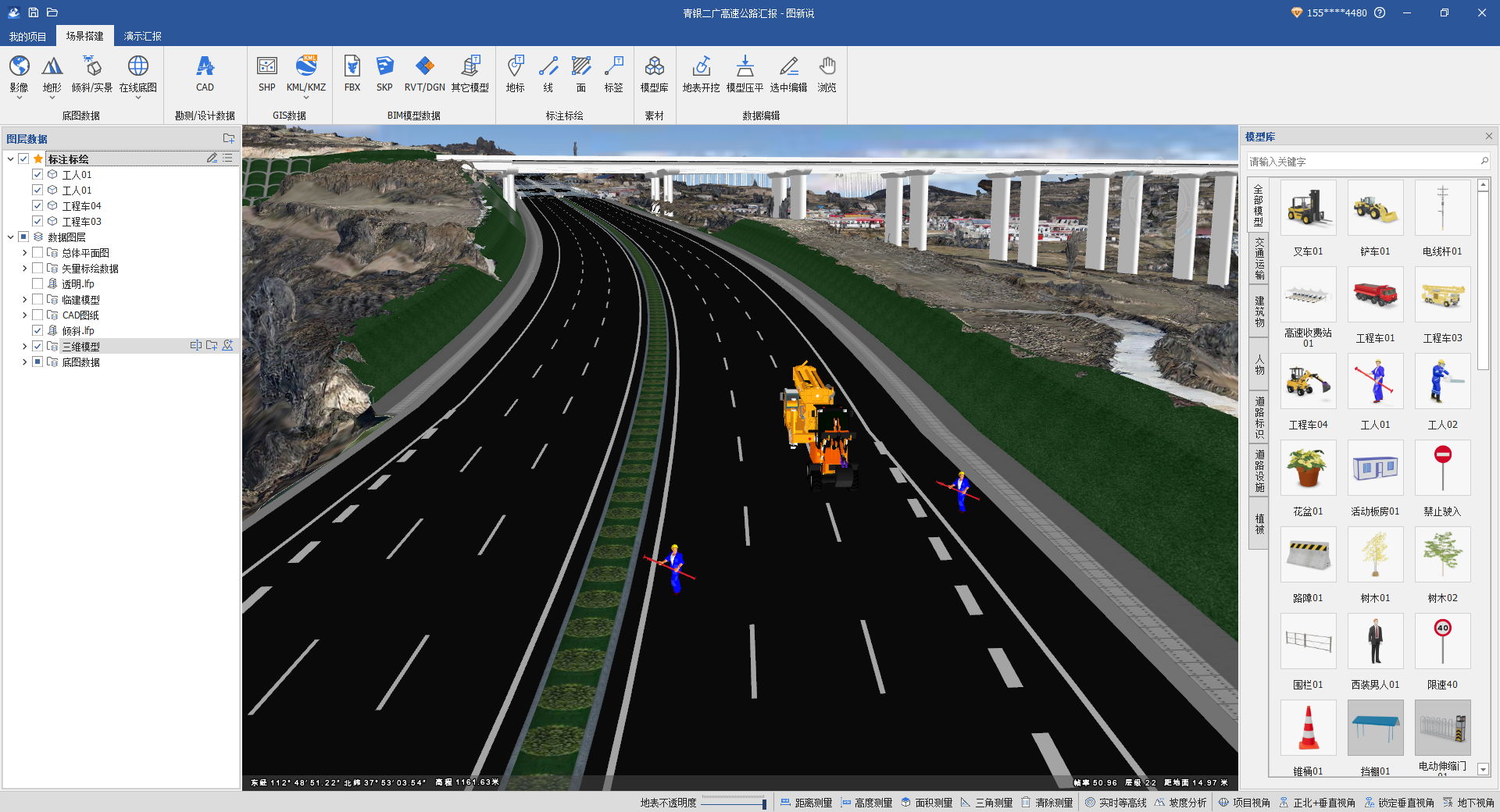Toggle the 倾斜.lfp layer checkbox
The image size is (1500, 812).
coord(37,331)
